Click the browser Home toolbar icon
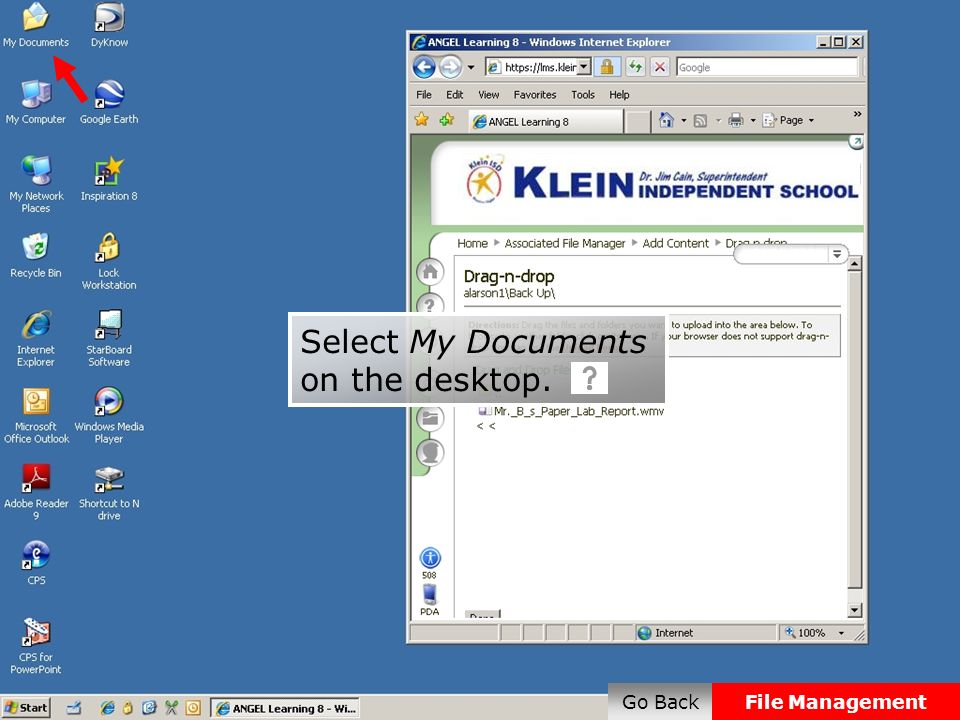Viewport: 960px width, 720px height. pos(666,120)
